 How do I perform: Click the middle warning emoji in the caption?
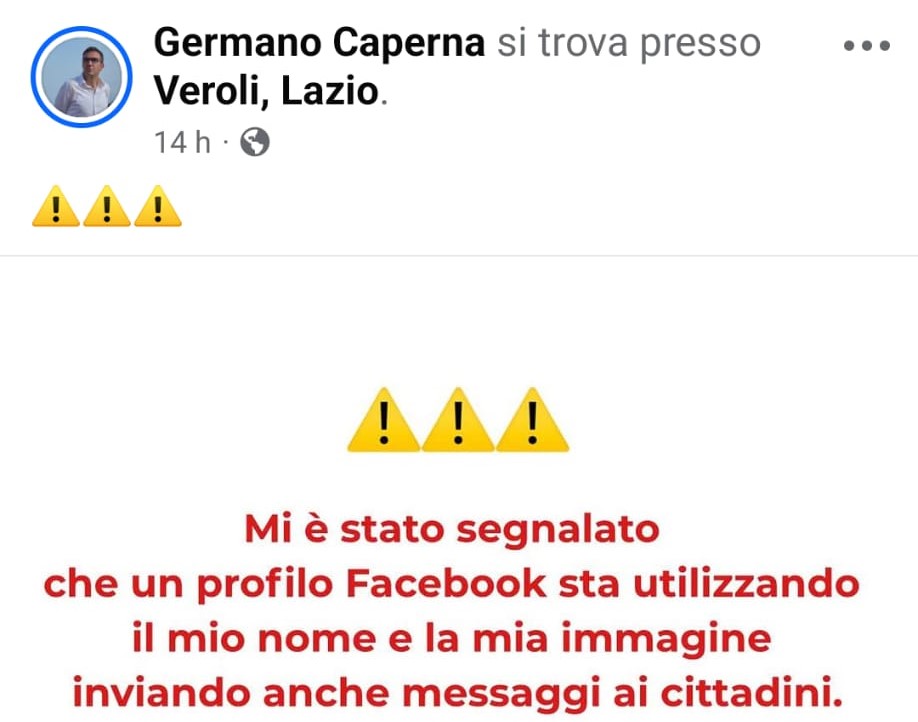[107, 206]
